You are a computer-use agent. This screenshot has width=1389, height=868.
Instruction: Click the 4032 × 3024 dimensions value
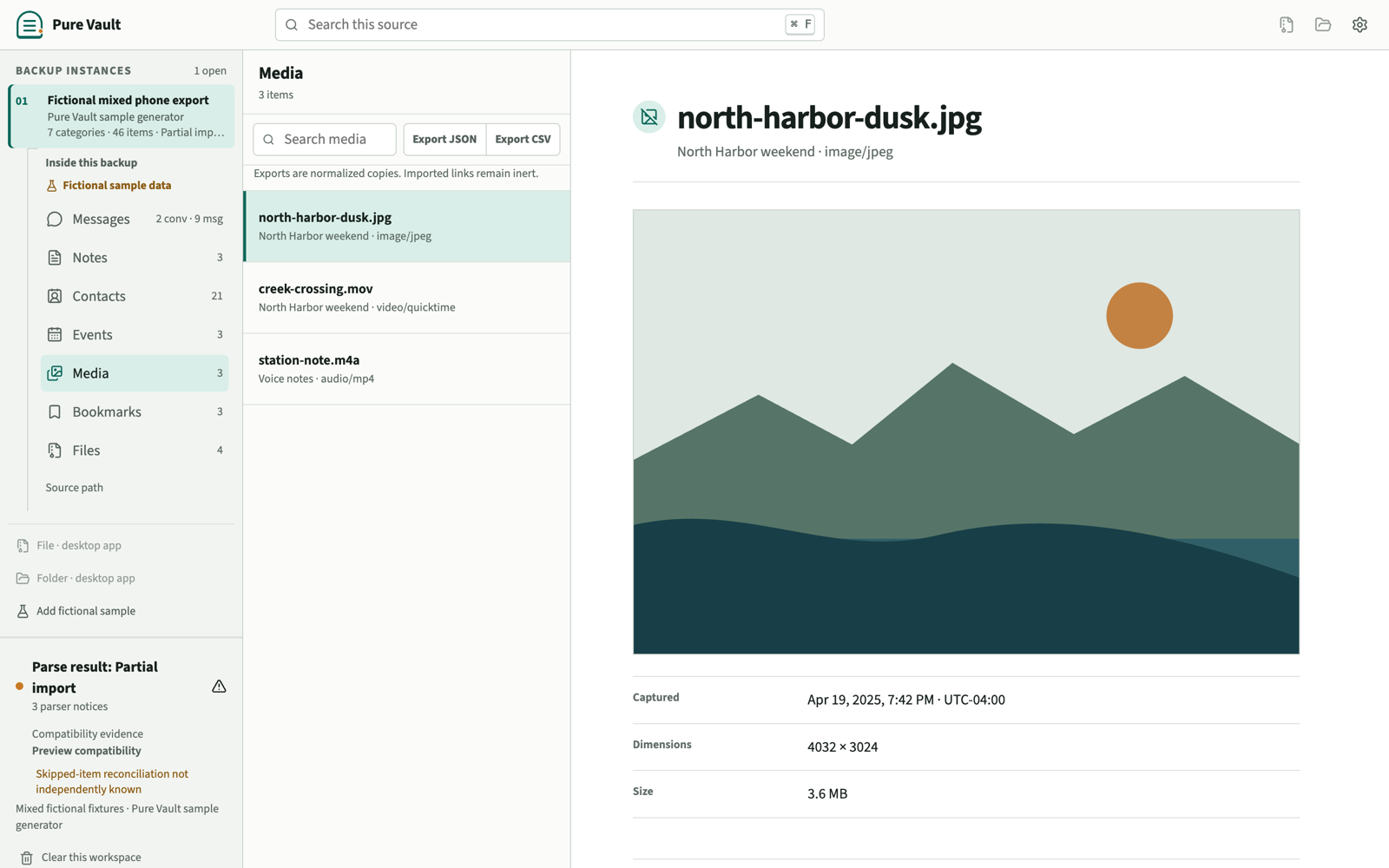tap(842, 746)
